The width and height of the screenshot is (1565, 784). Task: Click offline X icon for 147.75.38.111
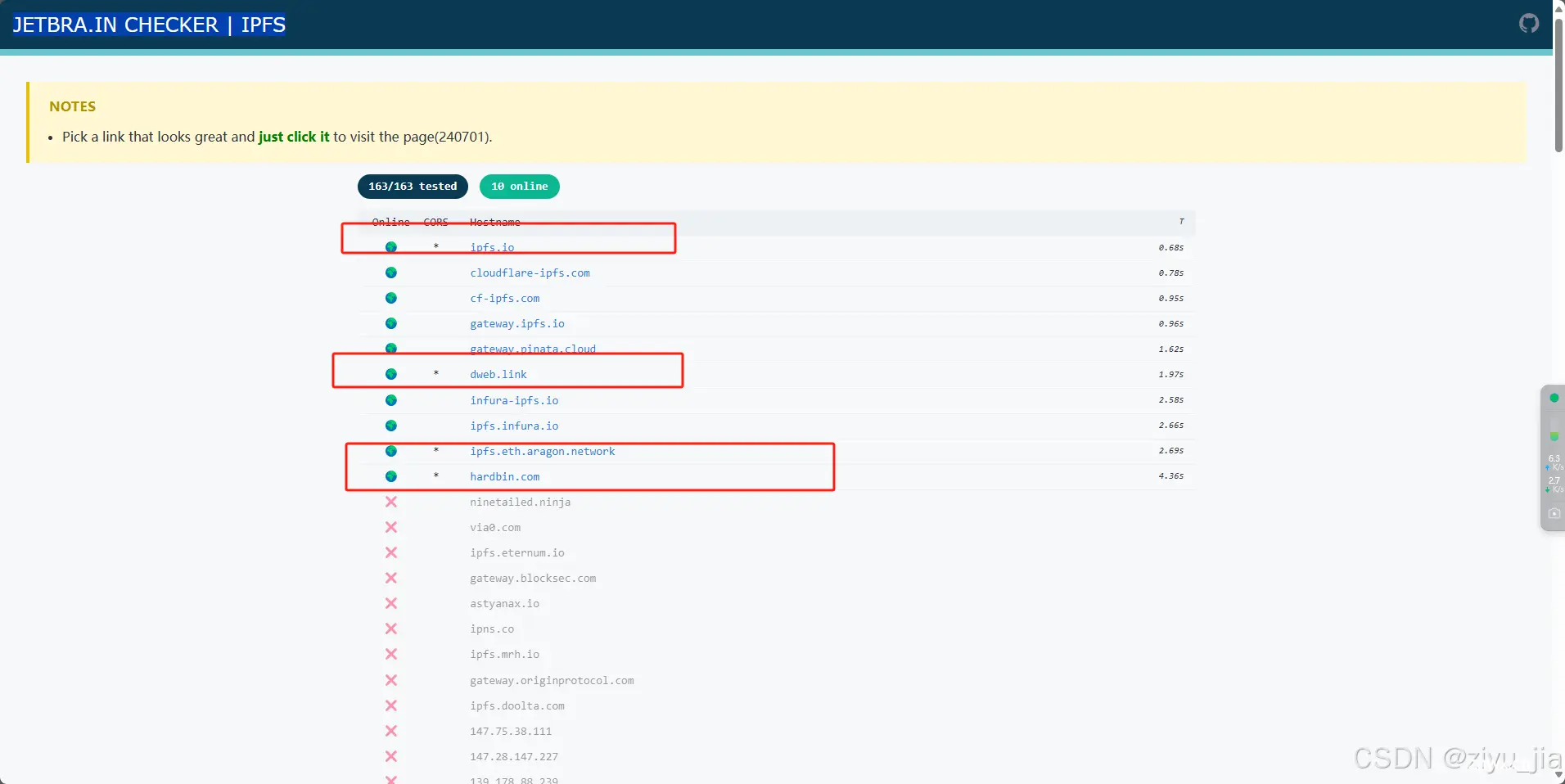pyautogui.click(x=391, y=731)
